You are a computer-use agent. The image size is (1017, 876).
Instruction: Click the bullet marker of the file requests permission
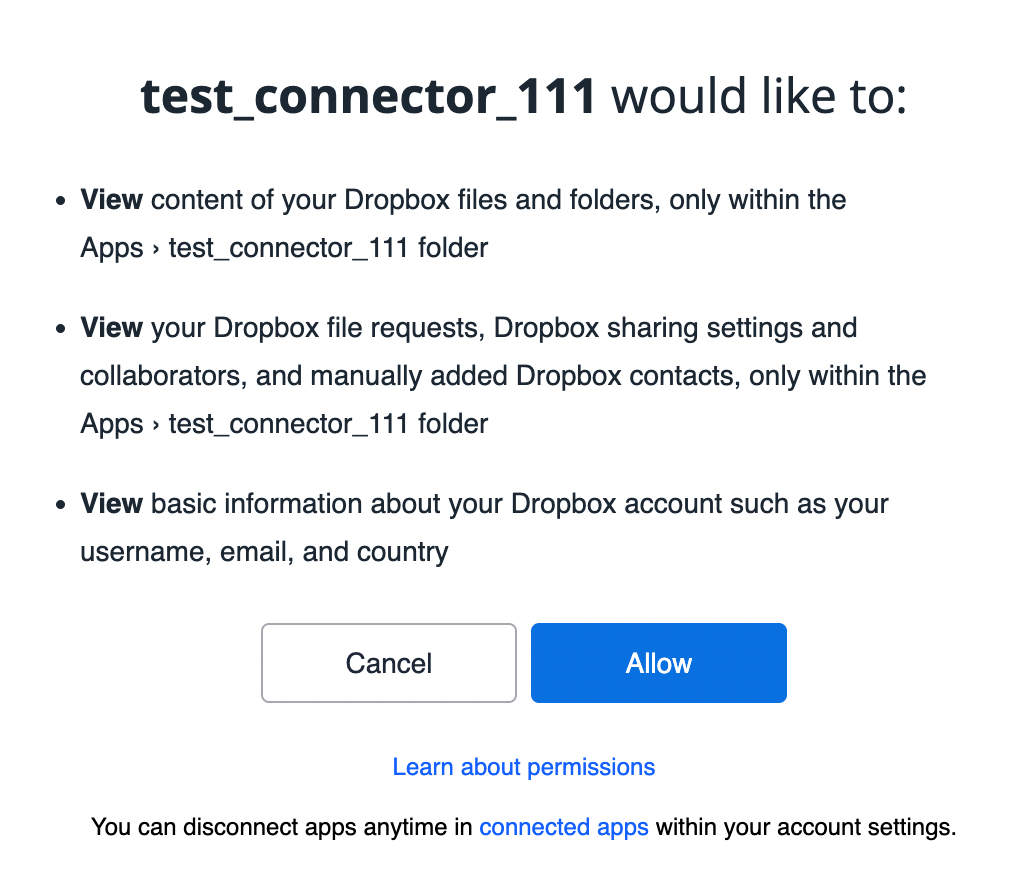pyautogui.click(x=61, y=329)
